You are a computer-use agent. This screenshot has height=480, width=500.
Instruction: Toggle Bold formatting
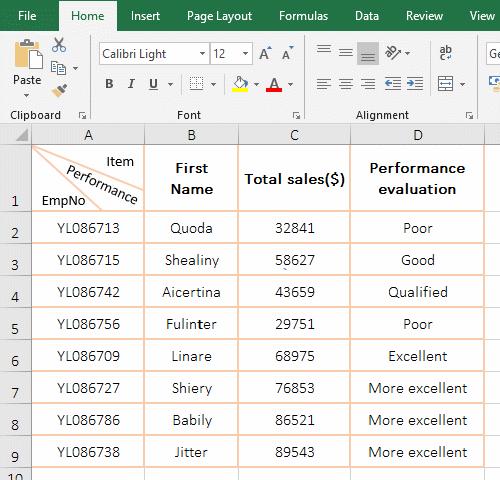pyautogui.click(x=109, y=84)
